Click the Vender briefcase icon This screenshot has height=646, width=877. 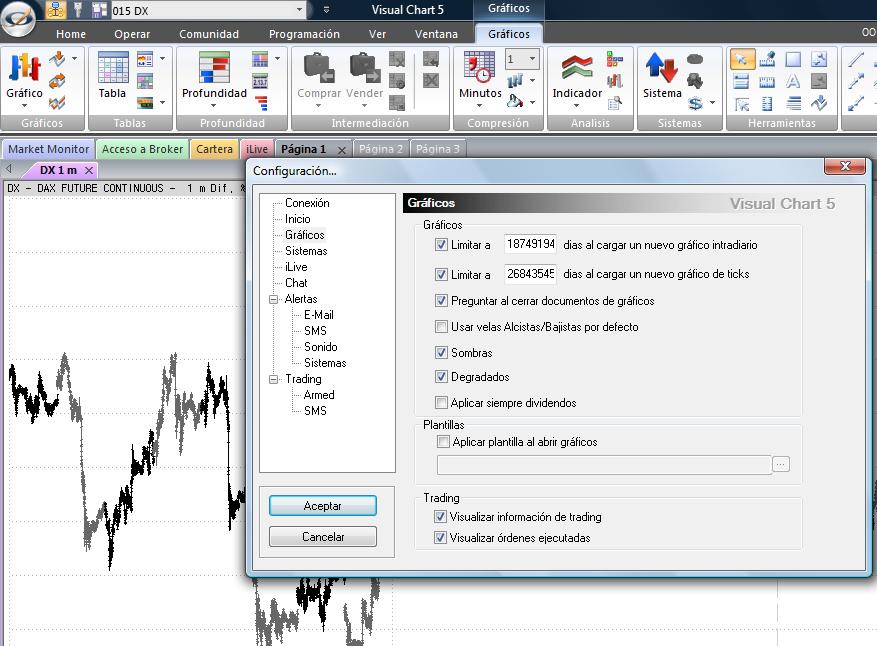[364, 69]
